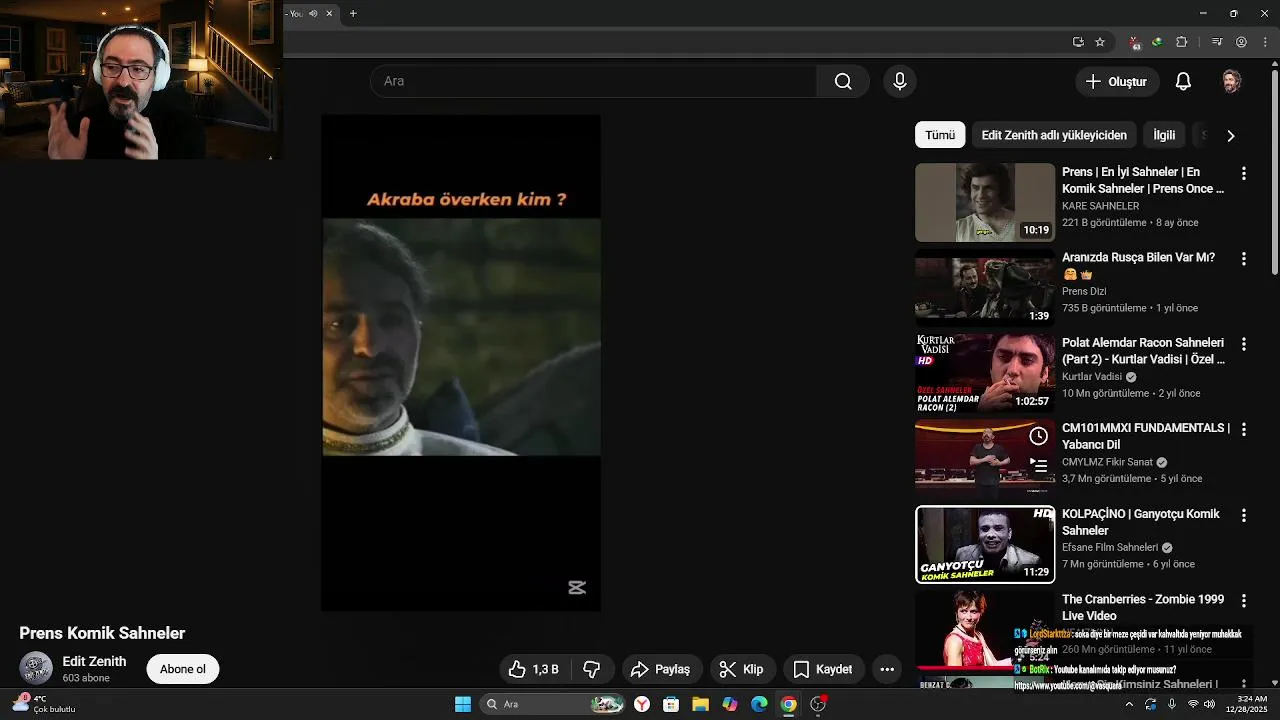The width and height of the screenshot is (1280, 720).
Task: Open options for Aranızda Rusça Bilen Var Mı video
Action: 1243,258
